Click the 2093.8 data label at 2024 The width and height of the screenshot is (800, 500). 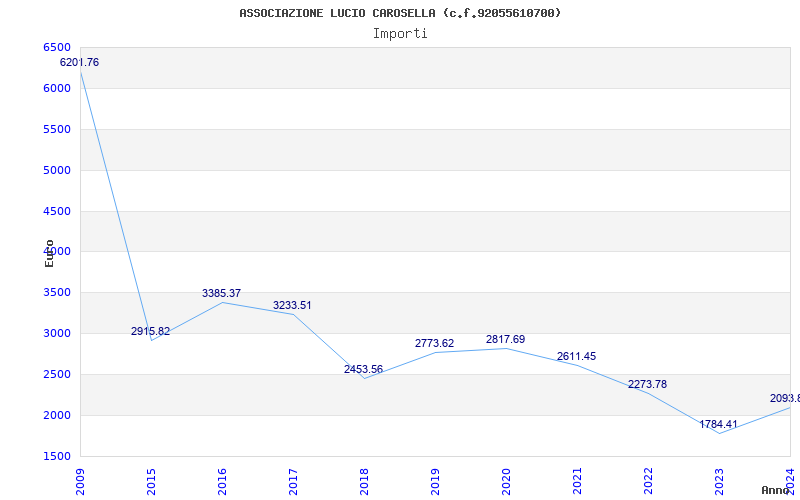(785, 398)
